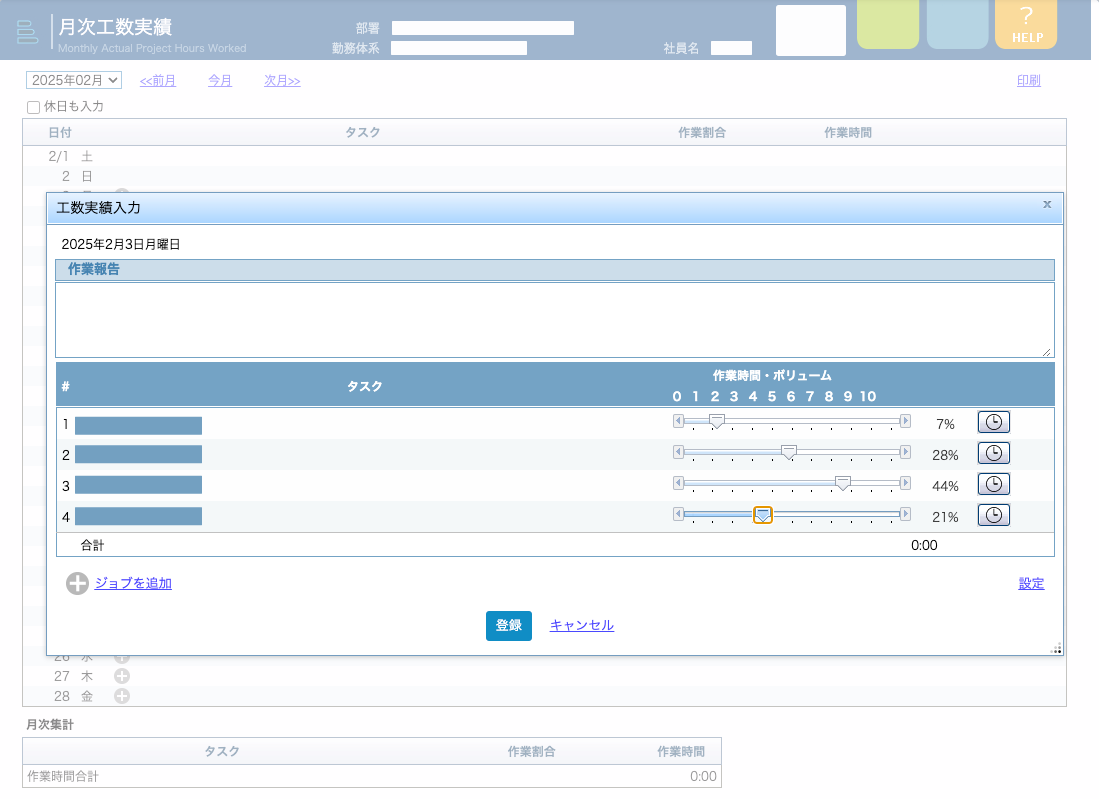Click clock icon in task 4 row

993,515
